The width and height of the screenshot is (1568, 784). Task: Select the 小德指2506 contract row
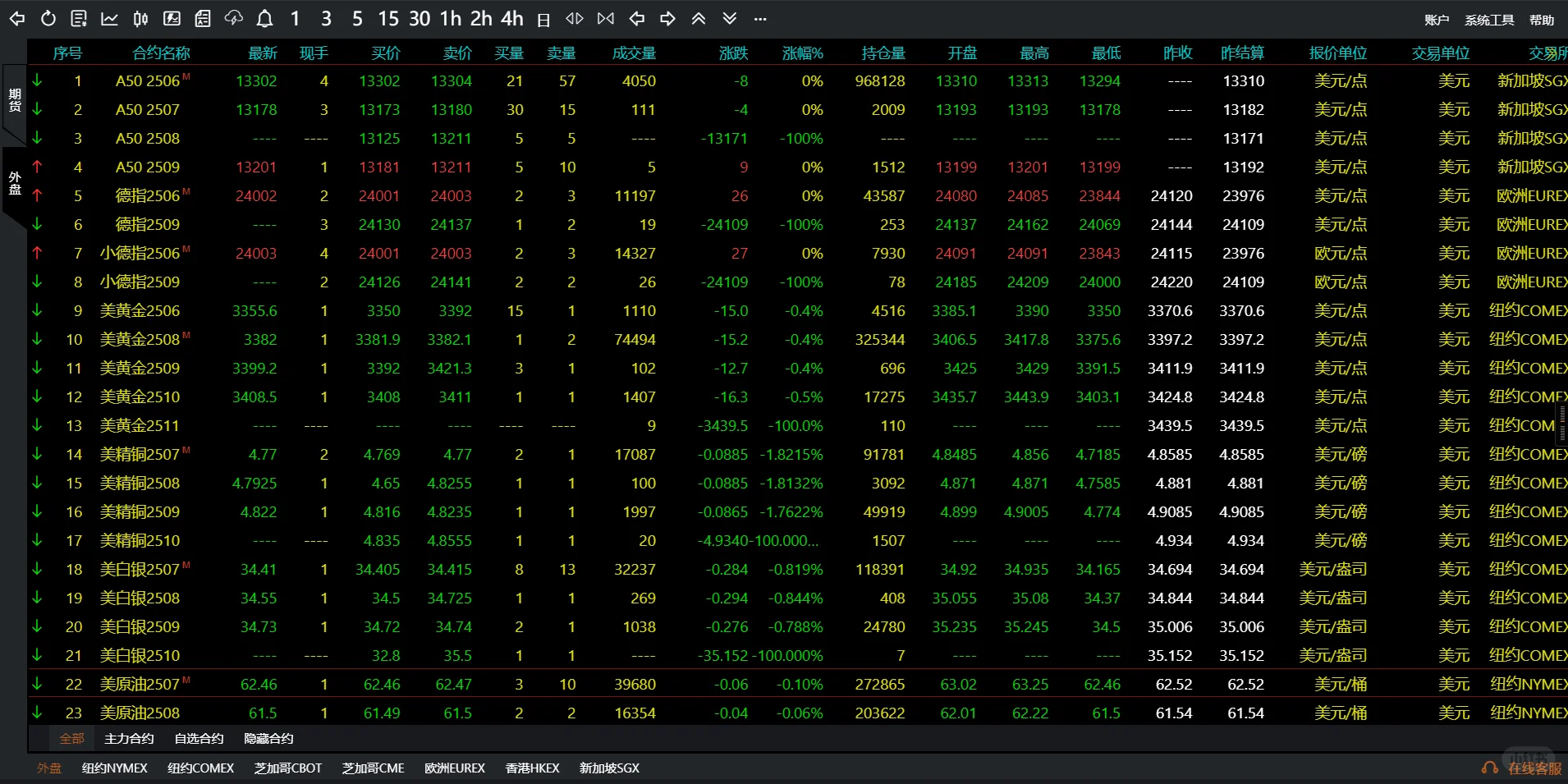pyautogui.click(x=798, y=254)
